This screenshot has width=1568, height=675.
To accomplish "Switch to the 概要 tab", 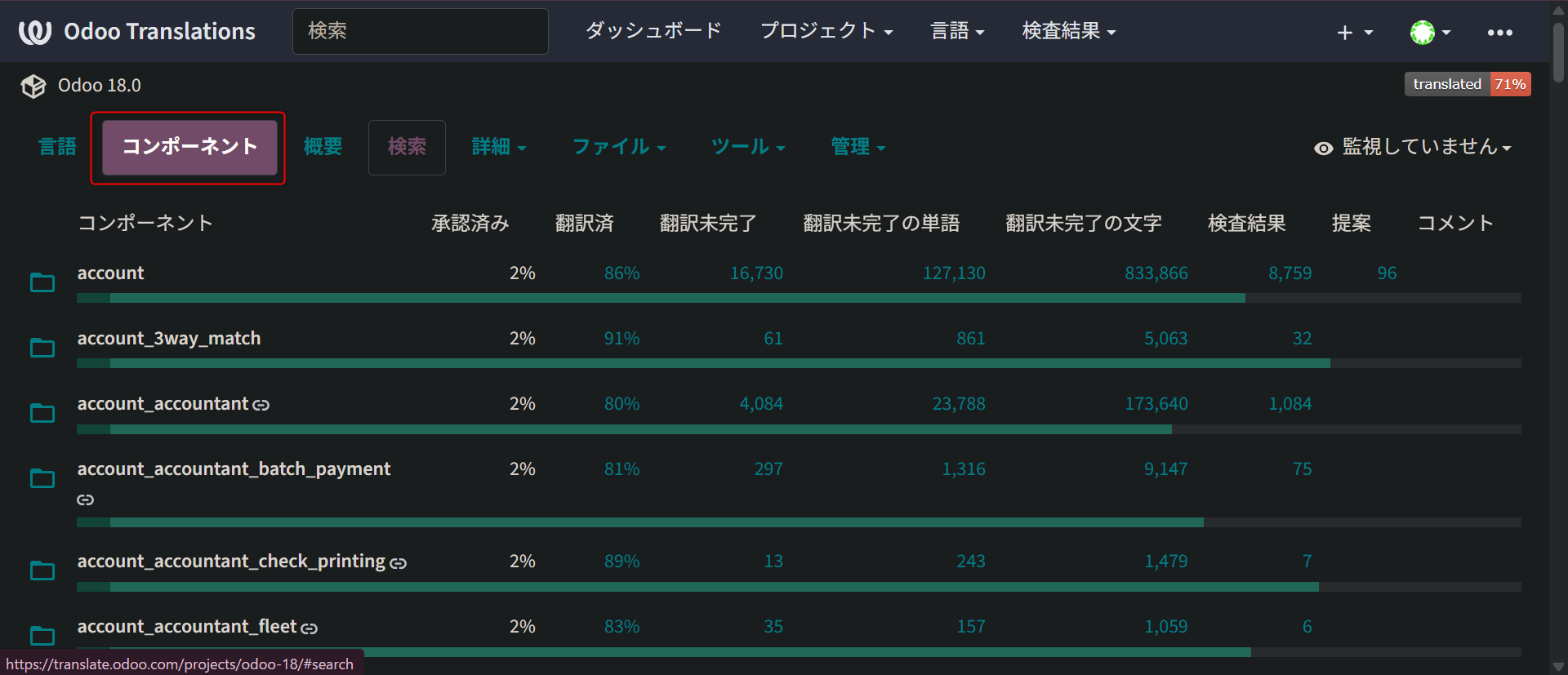I will (323, 147).
